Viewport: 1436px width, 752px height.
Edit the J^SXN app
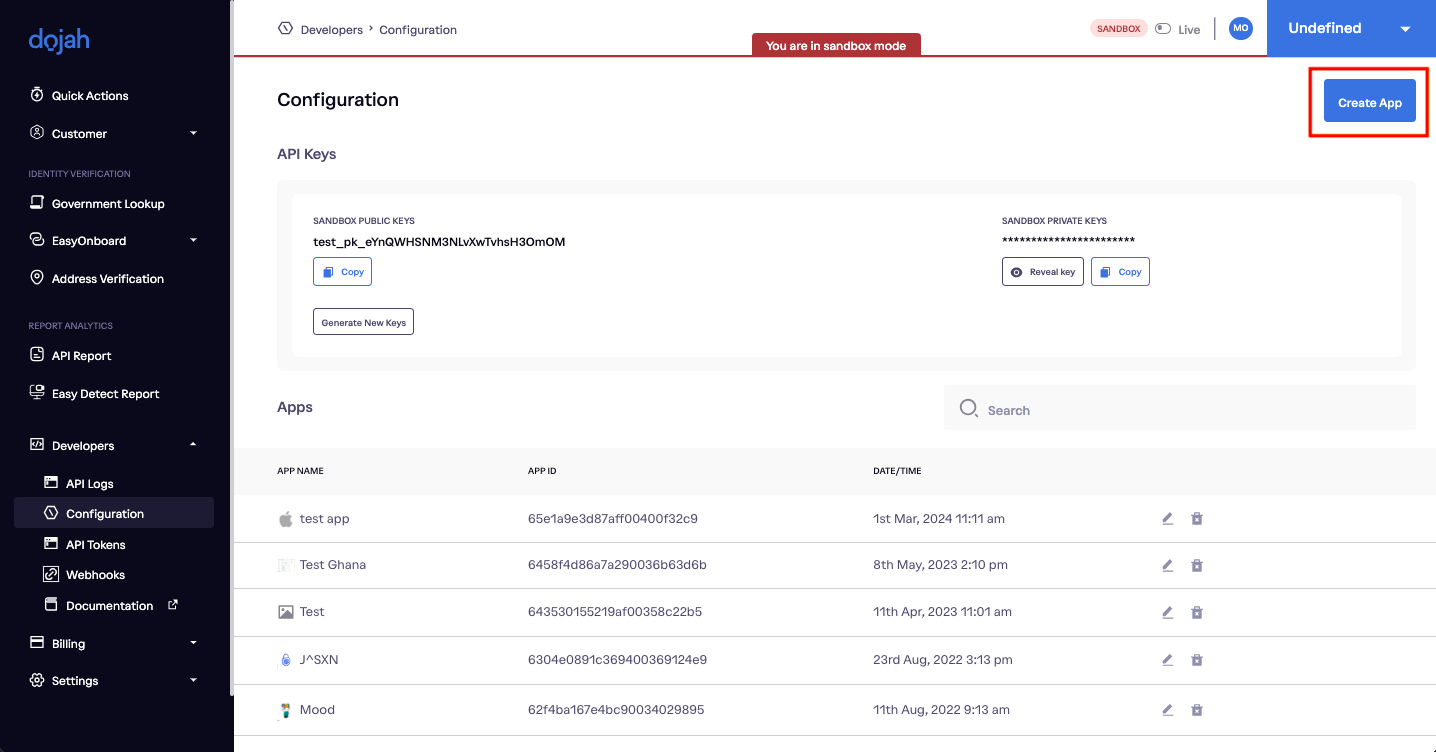pyautogui.click(x=1167, y=660)
